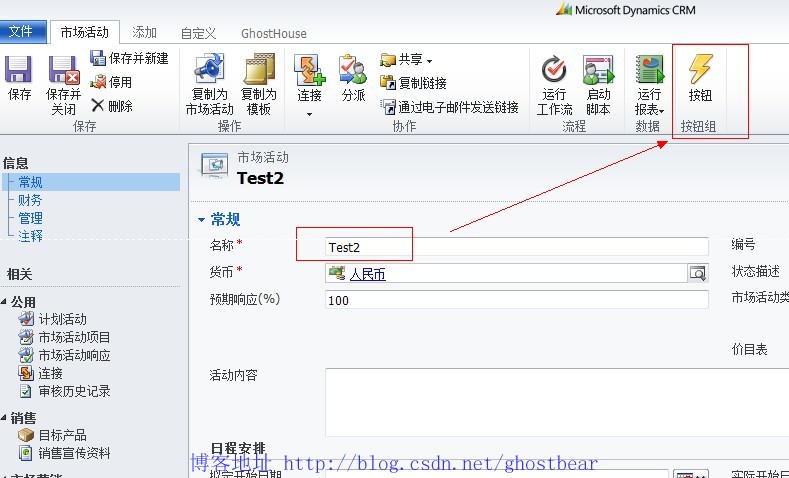Click the Assign (分派) icon
Viewport: 789px width, 478px height.
[x=353, y=69]
